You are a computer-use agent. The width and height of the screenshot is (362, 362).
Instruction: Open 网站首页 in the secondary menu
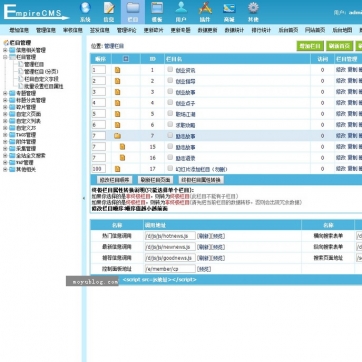point(315,30)
